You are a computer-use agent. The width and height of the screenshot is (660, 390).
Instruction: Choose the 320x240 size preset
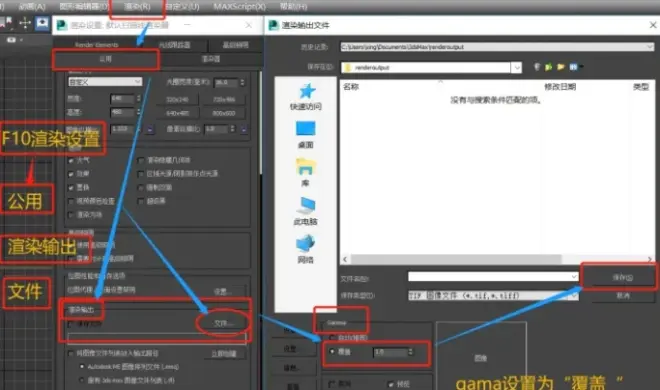point(177,100)
